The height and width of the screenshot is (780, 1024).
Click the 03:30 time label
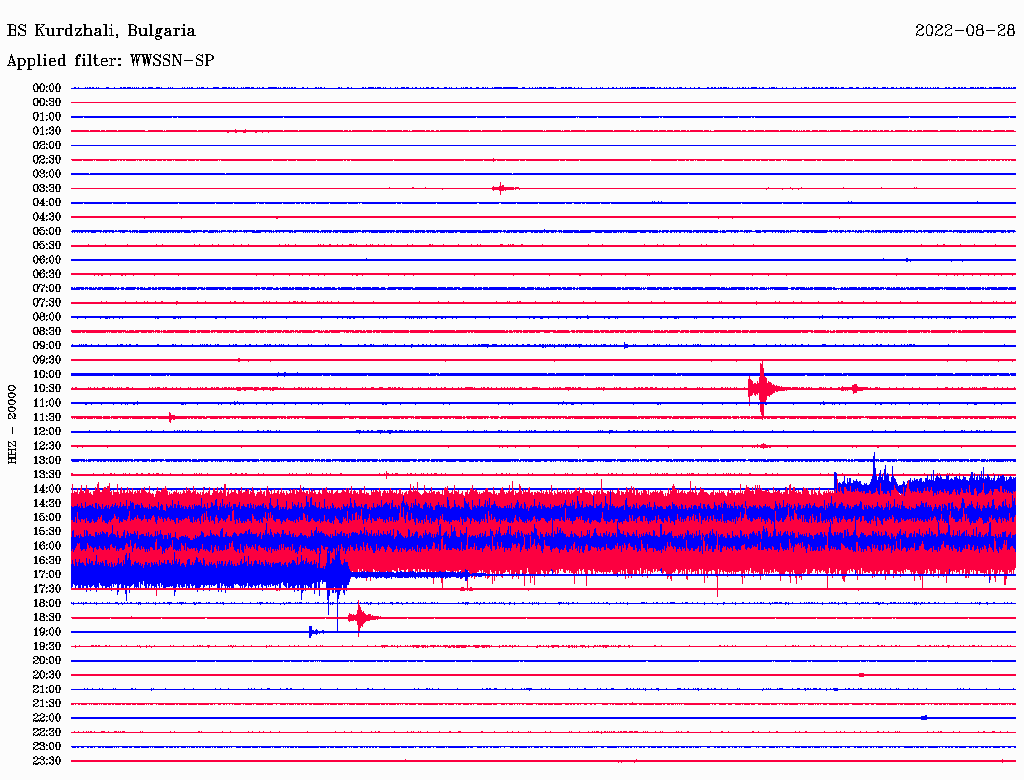pos(47,188)
